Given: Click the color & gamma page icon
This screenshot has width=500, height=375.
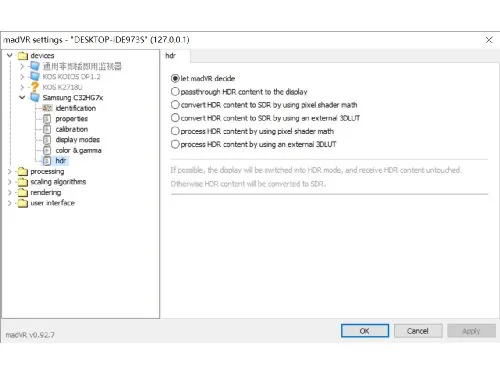Looking at the screenshot, I should pos(47,150).
